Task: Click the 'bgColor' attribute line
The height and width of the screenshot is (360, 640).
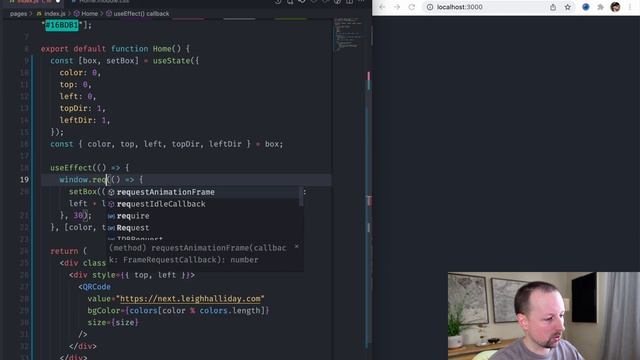Action: pyautogui.click(x=178, y=311)
